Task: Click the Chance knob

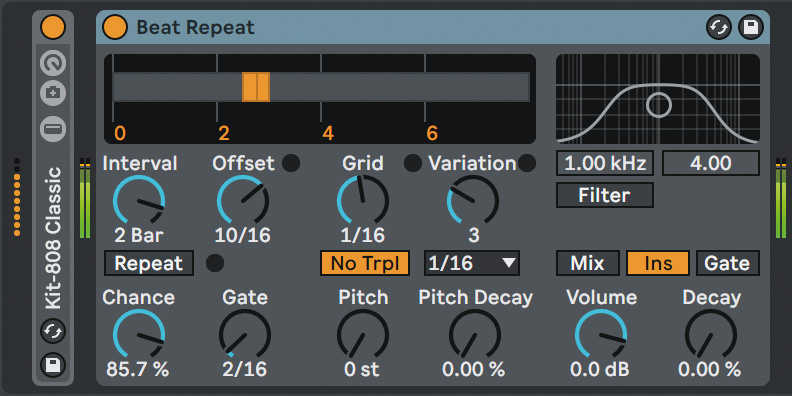Action: [x=138, y=335]
